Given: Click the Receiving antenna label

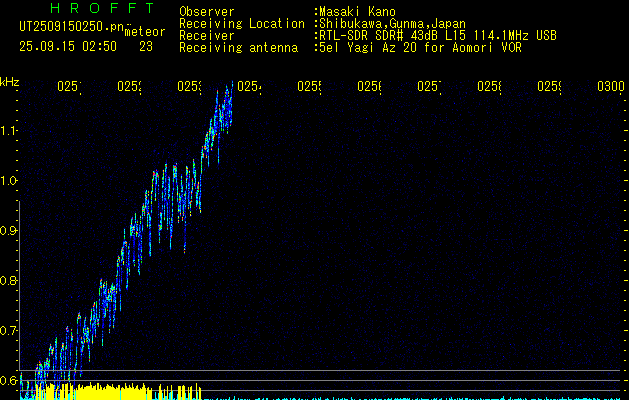Looking at the screenshot, I should click(238, 48).
